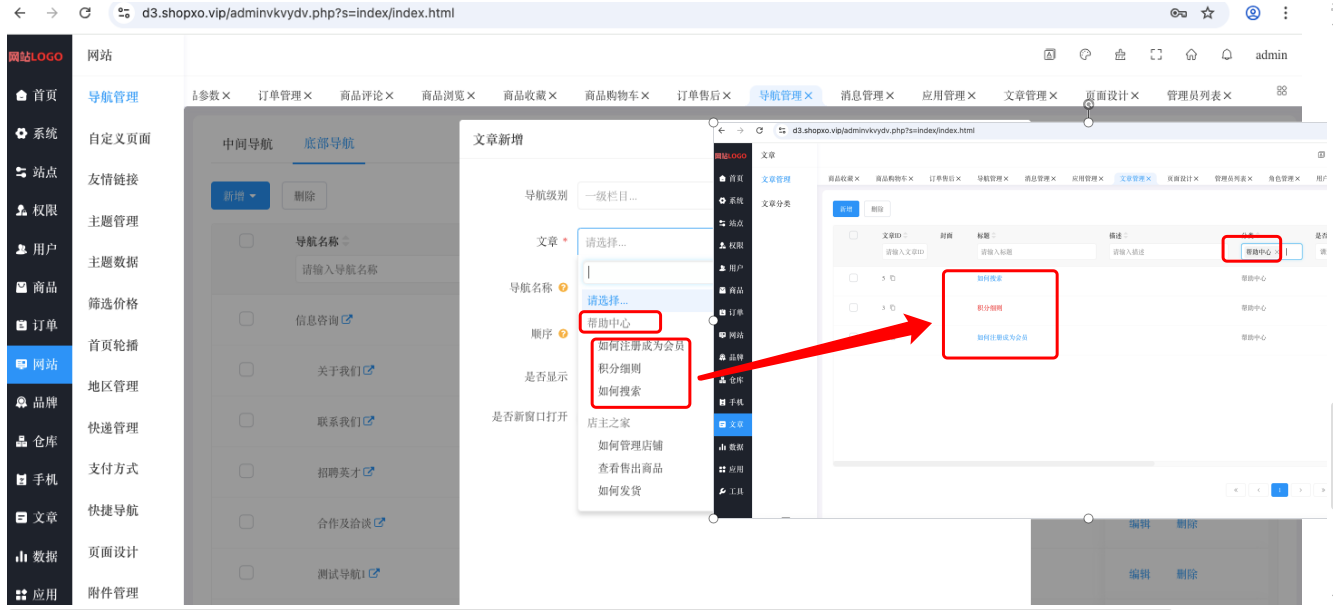Reload the page with the browser refresh icon
Screen dimensions: 1333x610
pyautogui.click(x=85, y=13)
